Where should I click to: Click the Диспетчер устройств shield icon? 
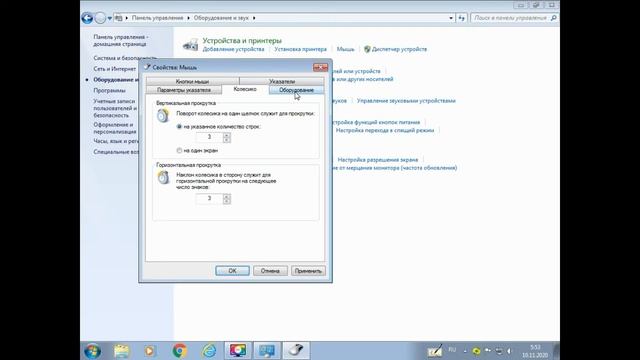367,49
